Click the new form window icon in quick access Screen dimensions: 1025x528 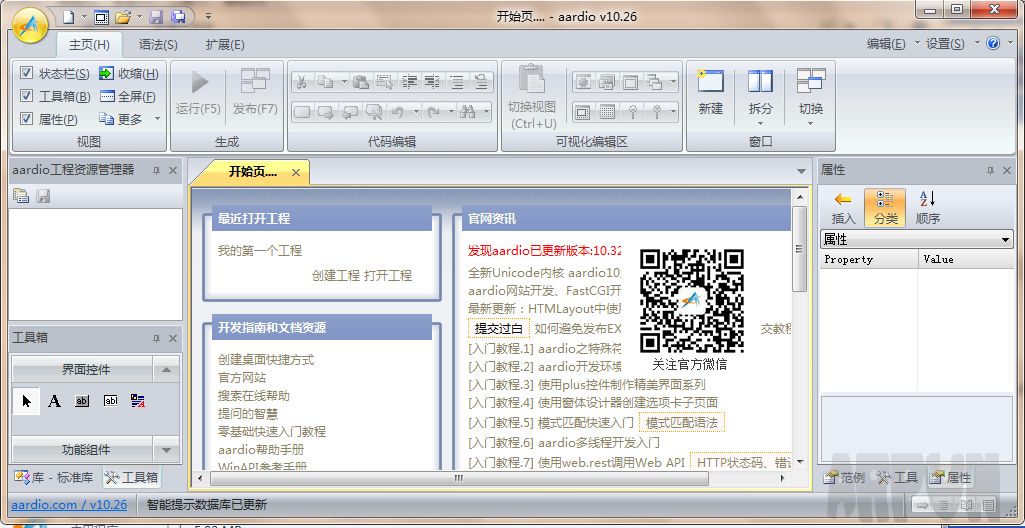click(101, 17)
